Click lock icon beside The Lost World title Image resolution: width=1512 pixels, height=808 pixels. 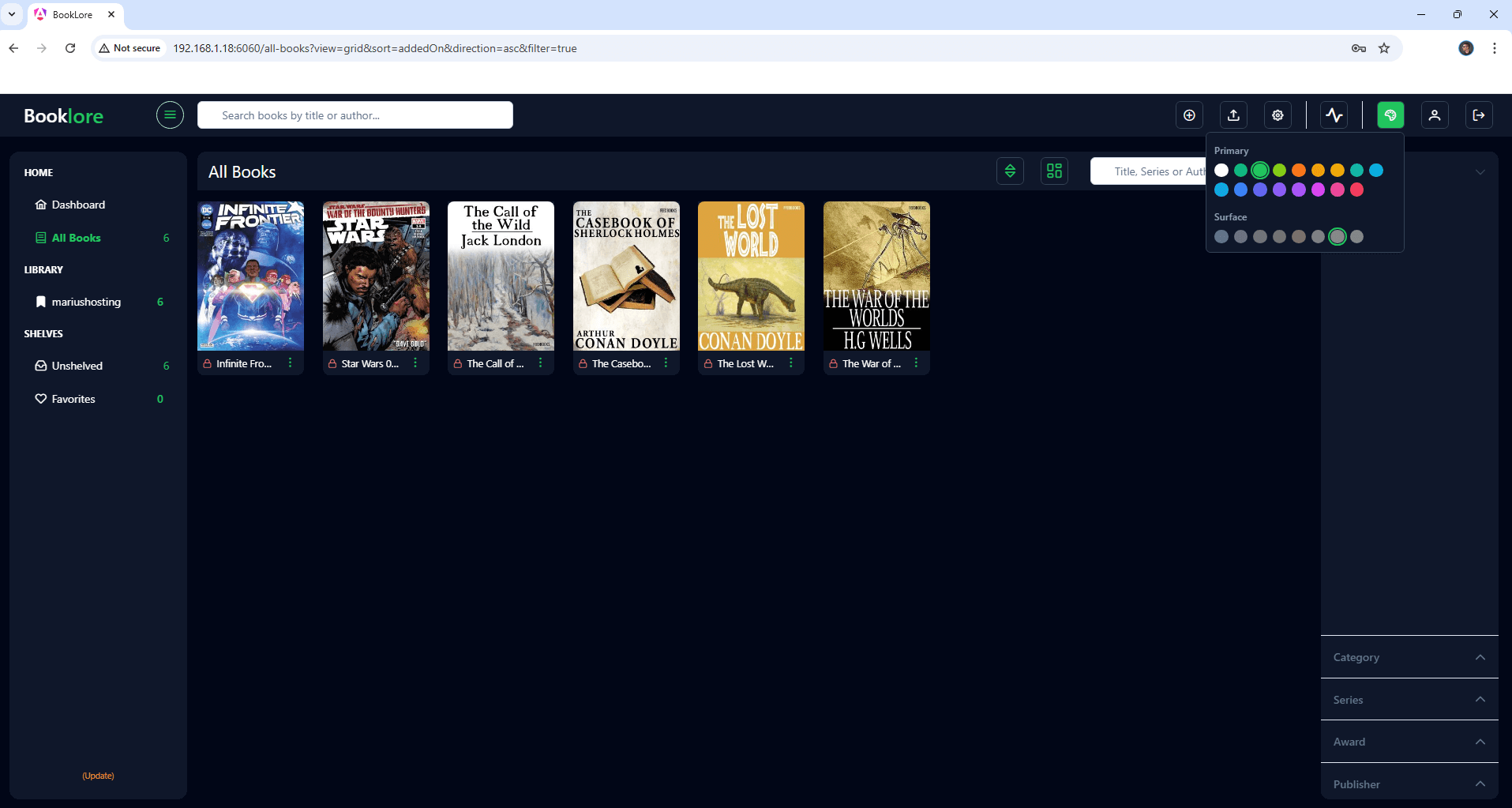click(708, 363)
